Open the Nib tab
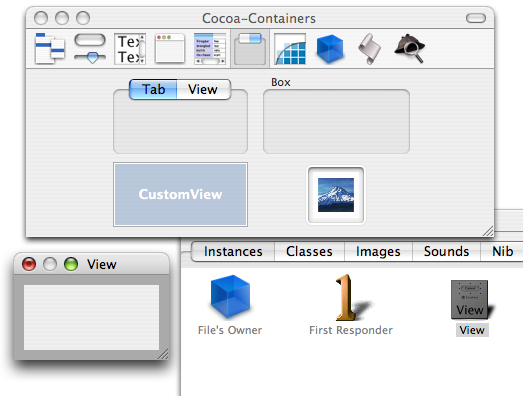Viewport: 523px width, 396px height. [x=502, y=252]
